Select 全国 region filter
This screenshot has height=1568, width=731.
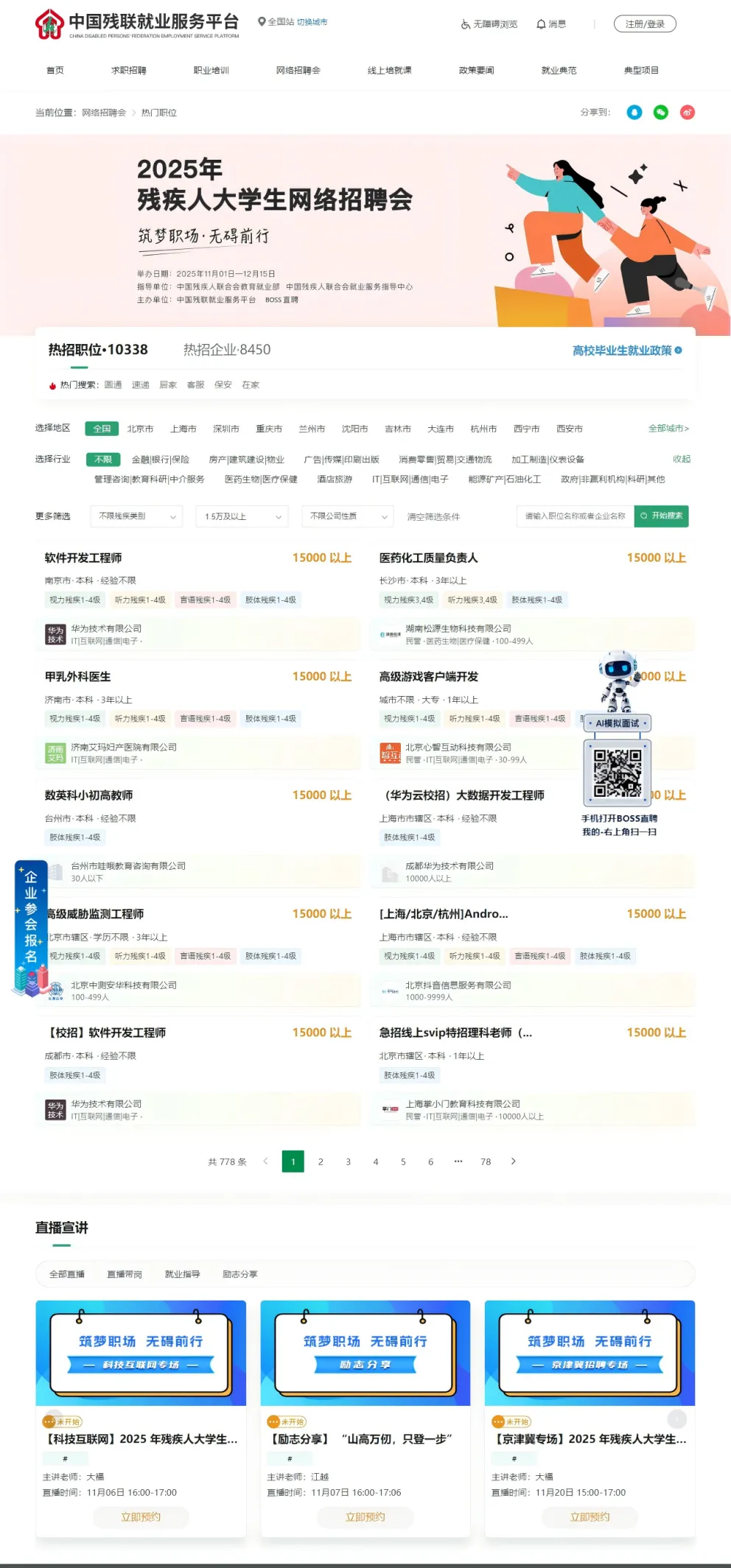102,429
